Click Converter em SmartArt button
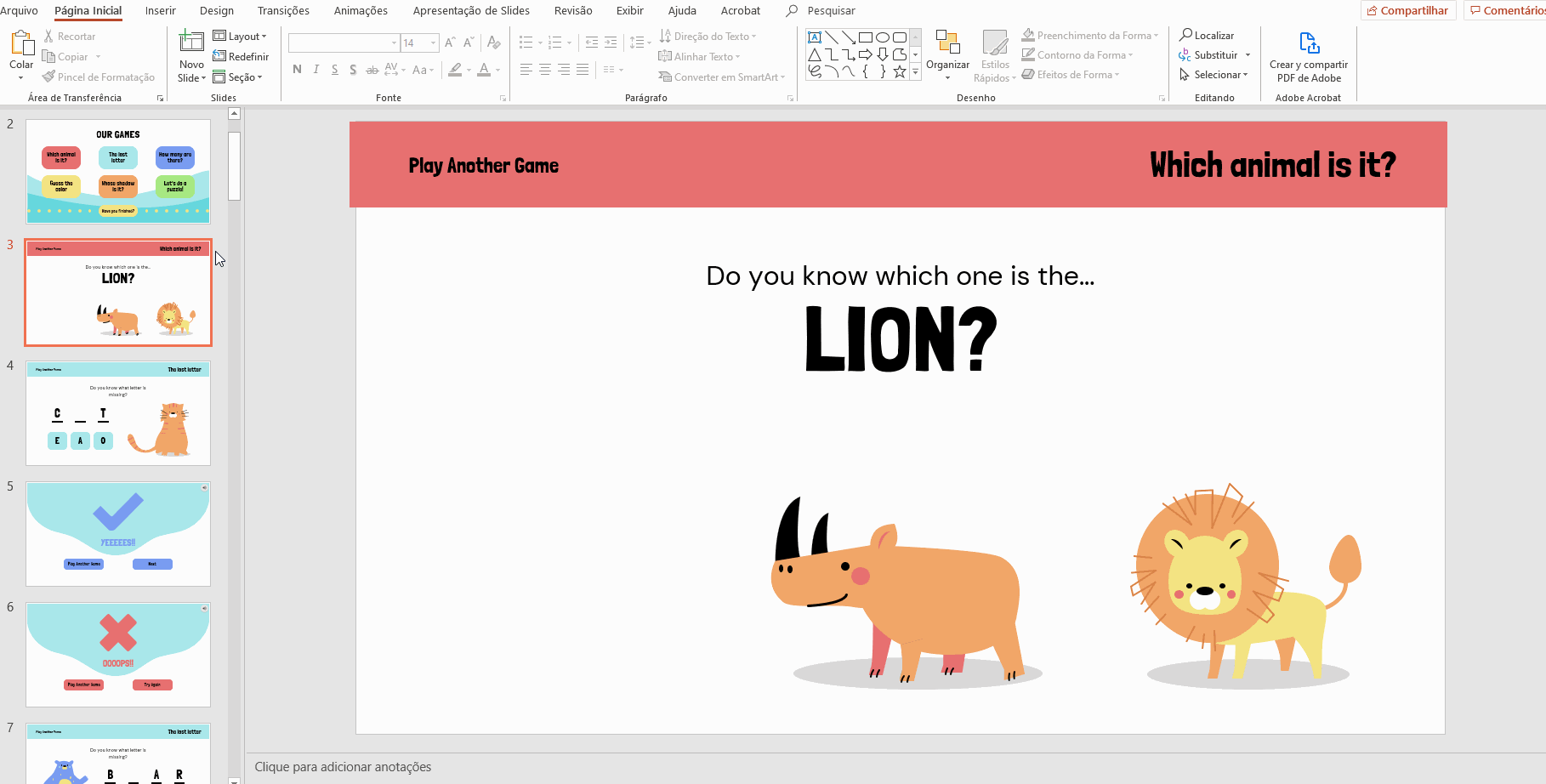 (722, 77)
